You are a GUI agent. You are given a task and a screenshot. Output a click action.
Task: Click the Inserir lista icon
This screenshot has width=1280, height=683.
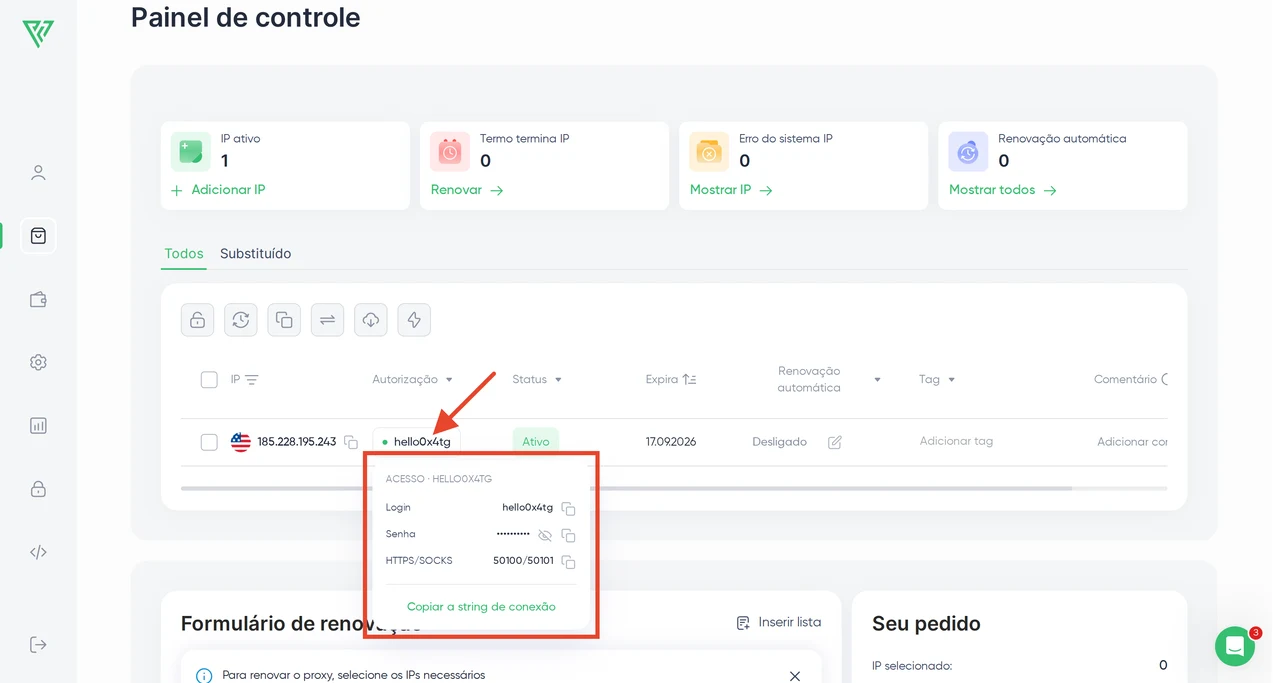743,623
